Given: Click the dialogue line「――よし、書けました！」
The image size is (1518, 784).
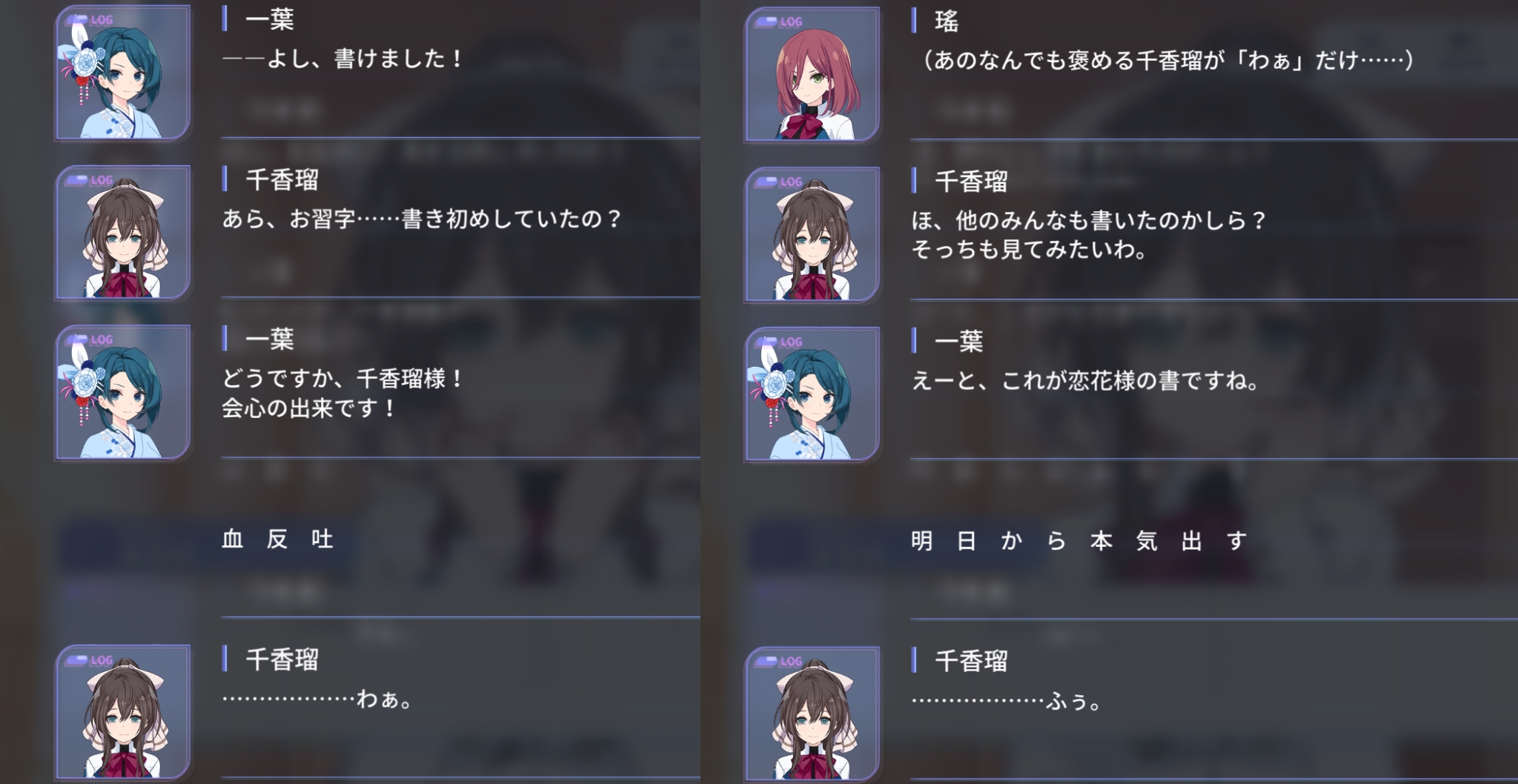Looking at the screenshot, I should click(342, 59).
